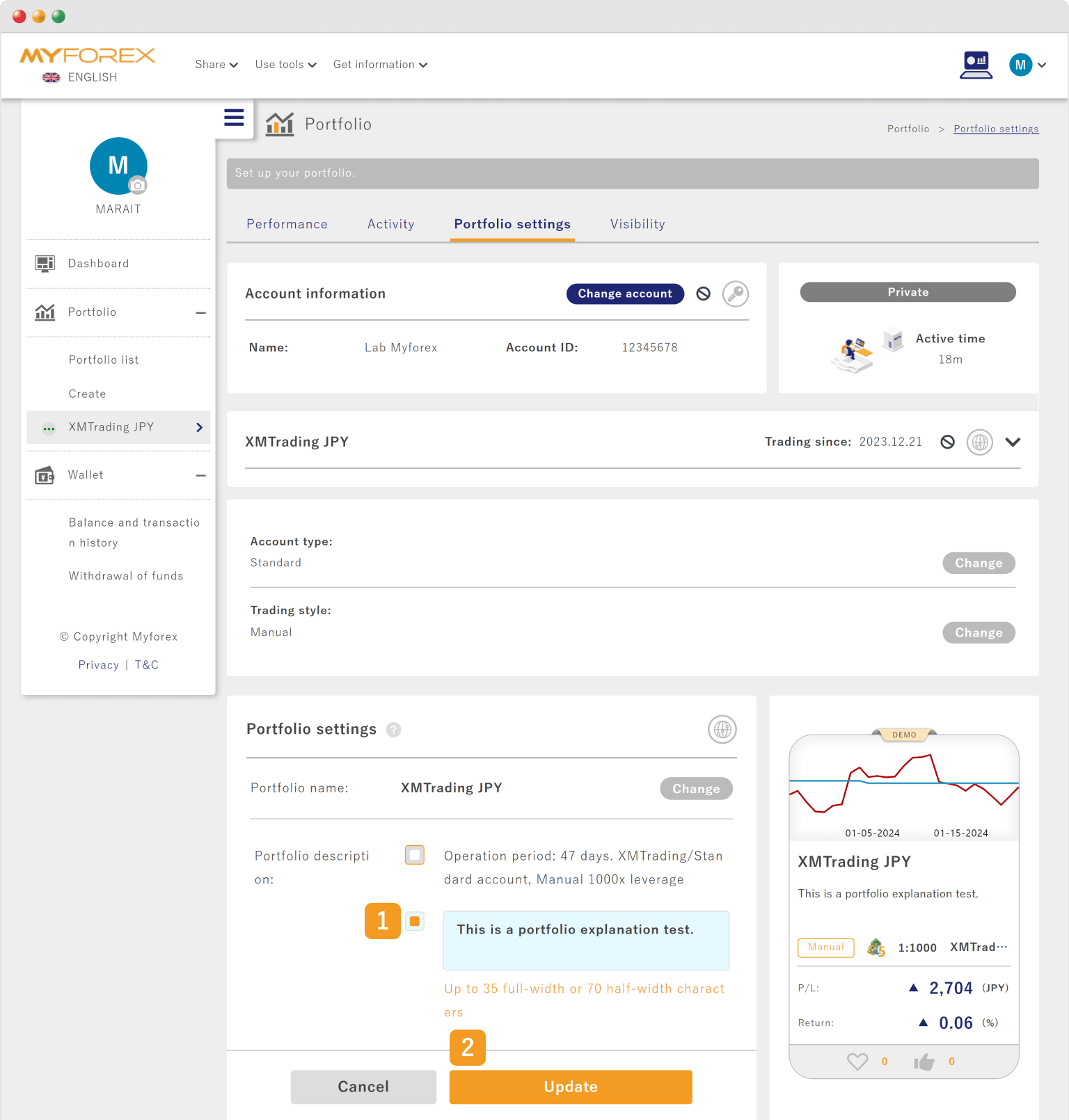1069x1120 pixels.
Task: Click the portfolio performance chart thumbnail
Action: pyautogui.click(x=904, y=788)
